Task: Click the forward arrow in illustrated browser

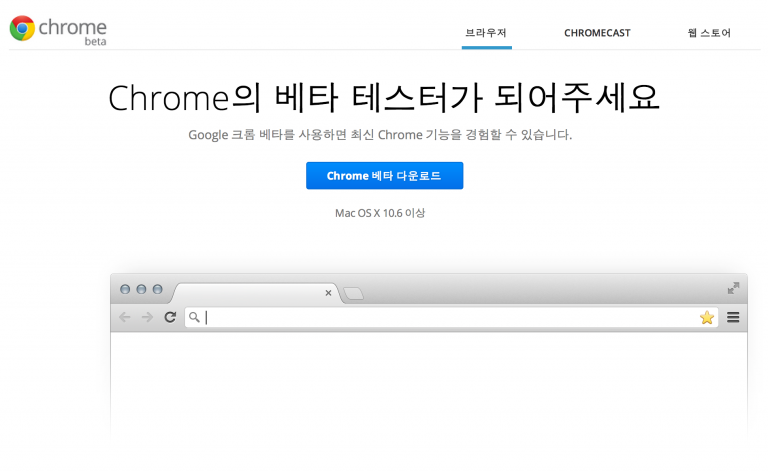Action: coord(147,317)
